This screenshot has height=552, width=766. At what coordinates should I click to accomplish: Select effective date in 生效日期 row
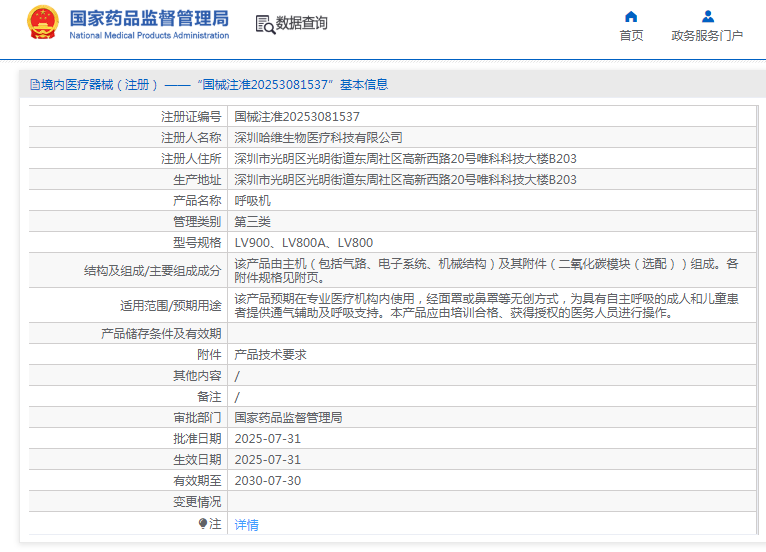tap(268, 460)
